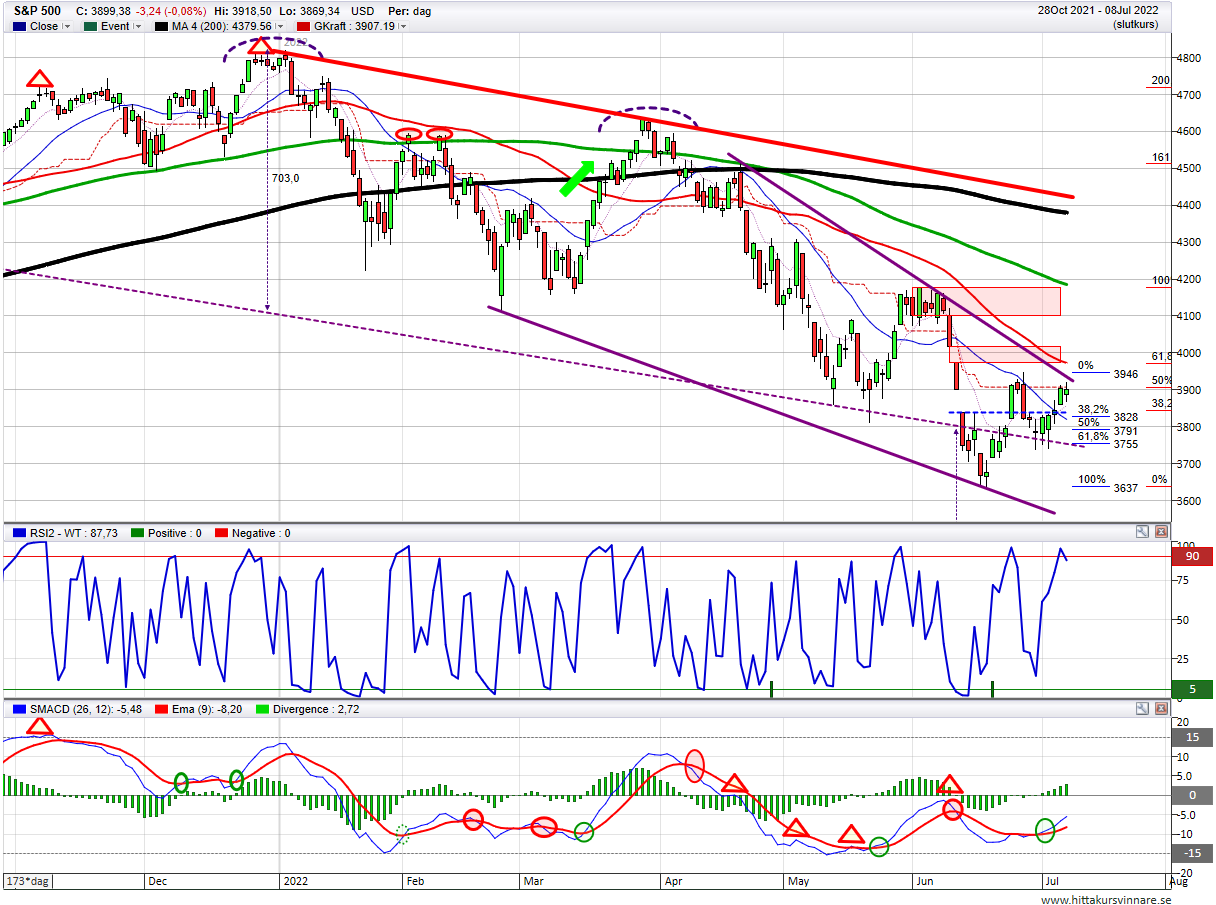Open www.hittakursvinnare.se link
This screenshot has width=1216, height=905.
click(1105, 899)
